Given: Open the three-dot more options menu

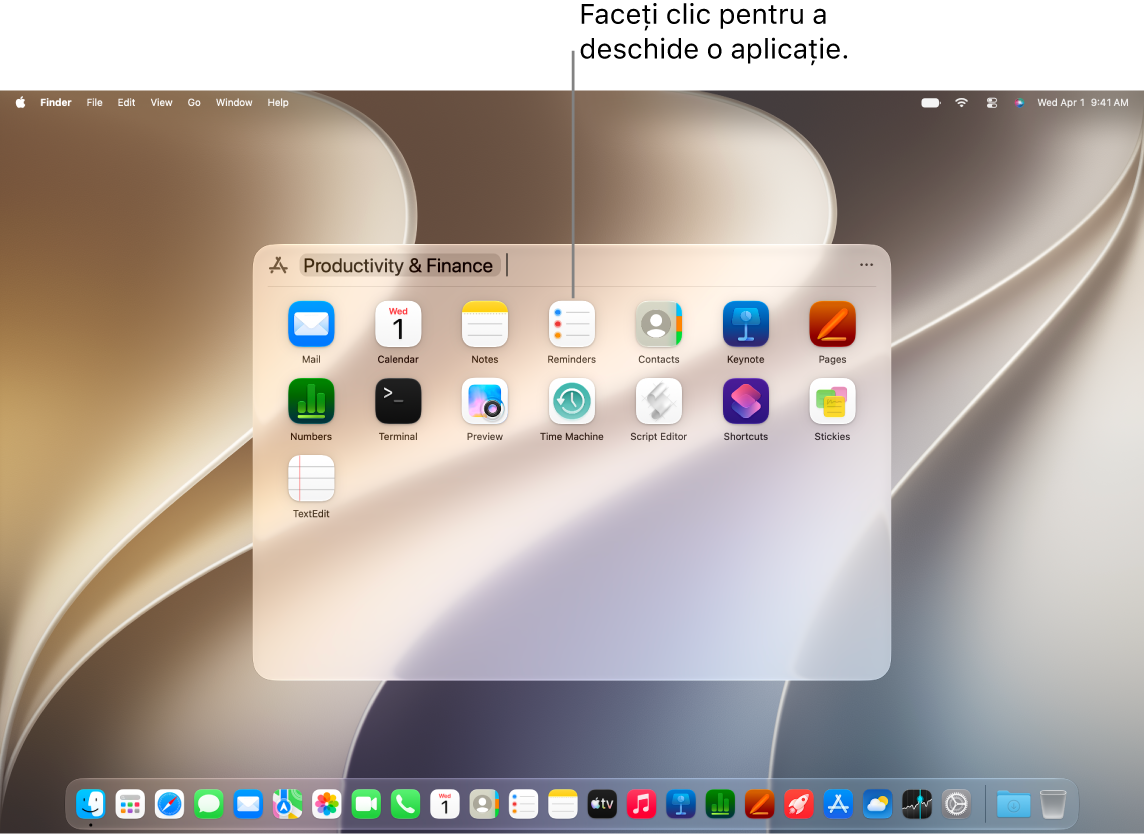Looking at the screenshot, I should click(x=866, y=265).
